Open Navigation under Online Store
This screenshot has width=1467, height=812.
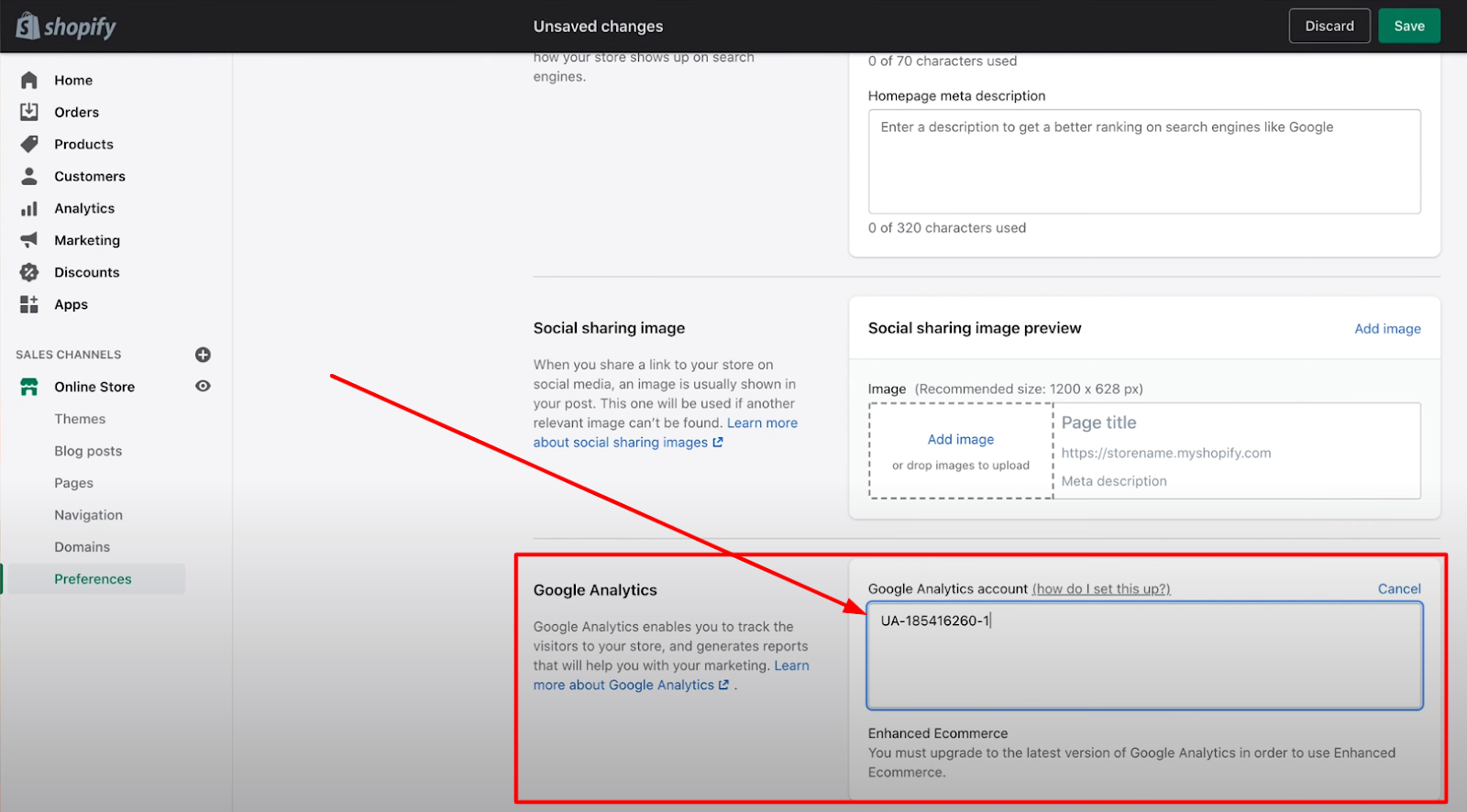88,515
